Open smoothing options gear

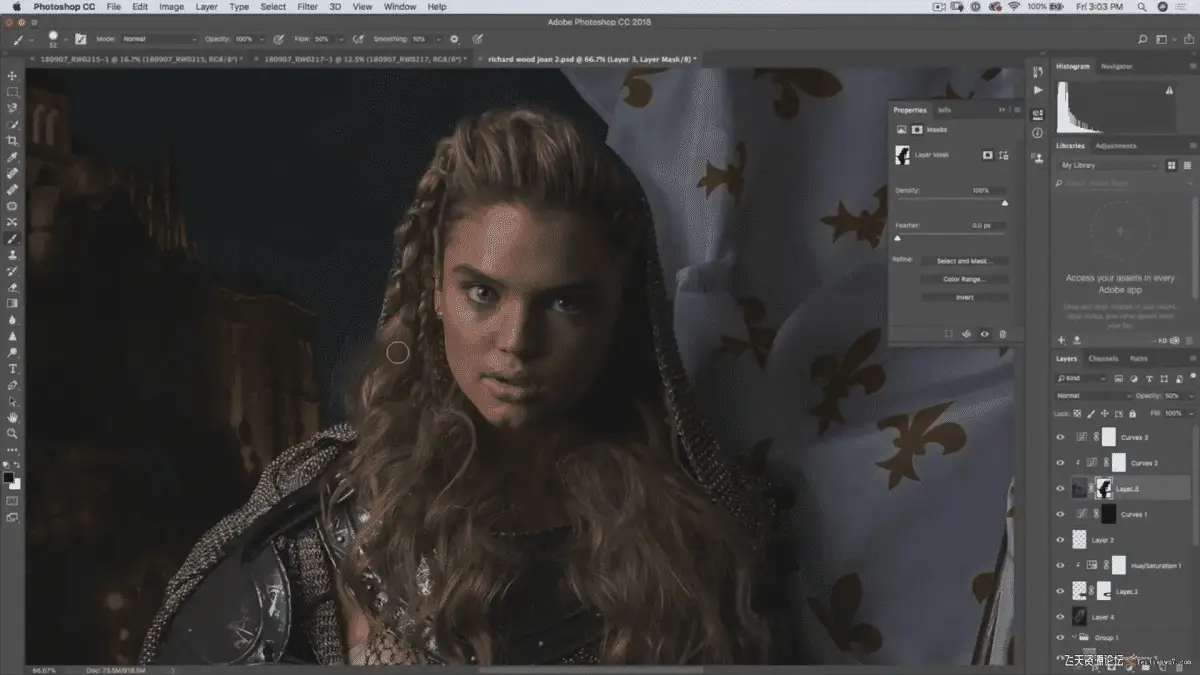454,39
